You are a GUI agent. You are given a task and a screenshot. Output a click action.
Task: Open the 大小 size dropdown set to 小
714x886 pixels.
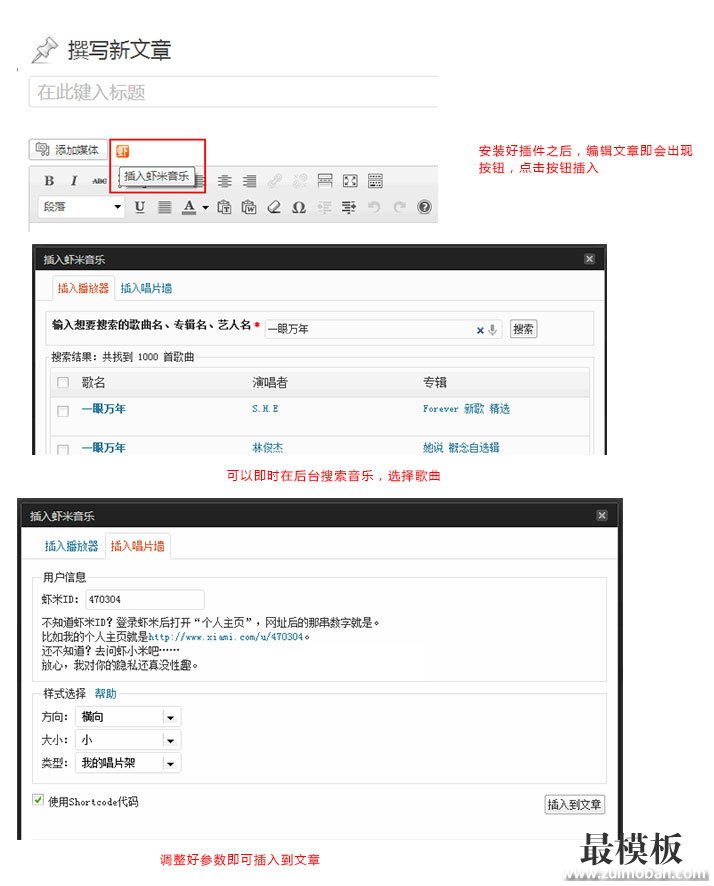click(129, 740)
